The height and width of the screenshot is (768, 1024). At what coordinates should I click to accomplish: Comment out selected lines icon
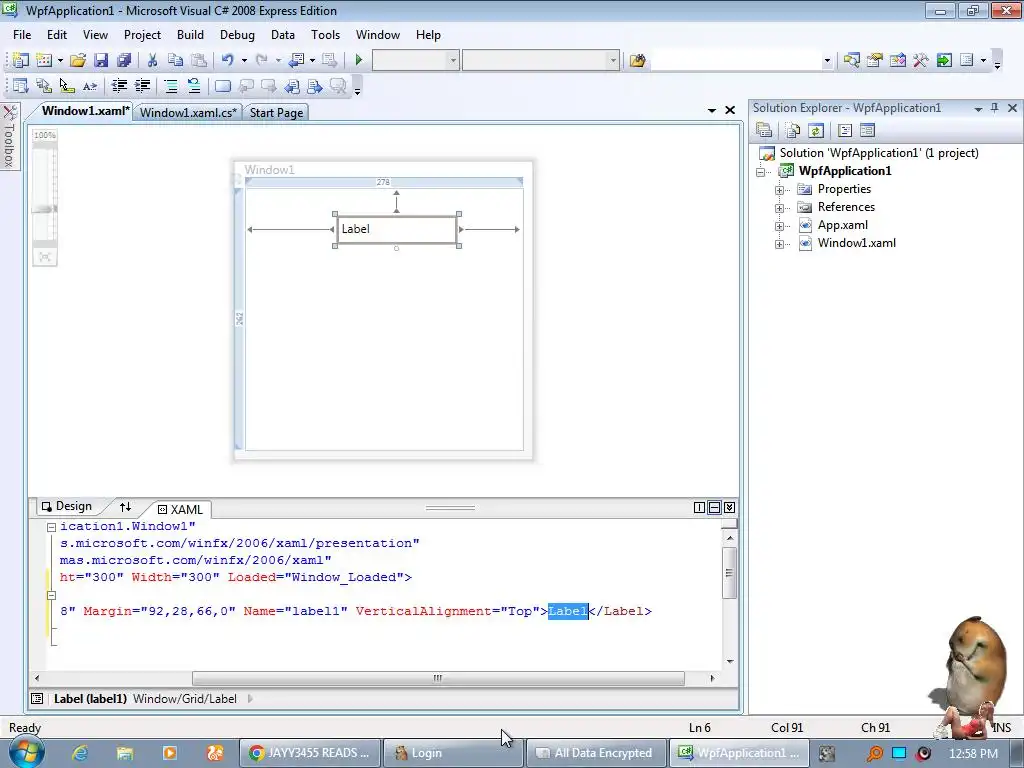click(x=170, y=86)
